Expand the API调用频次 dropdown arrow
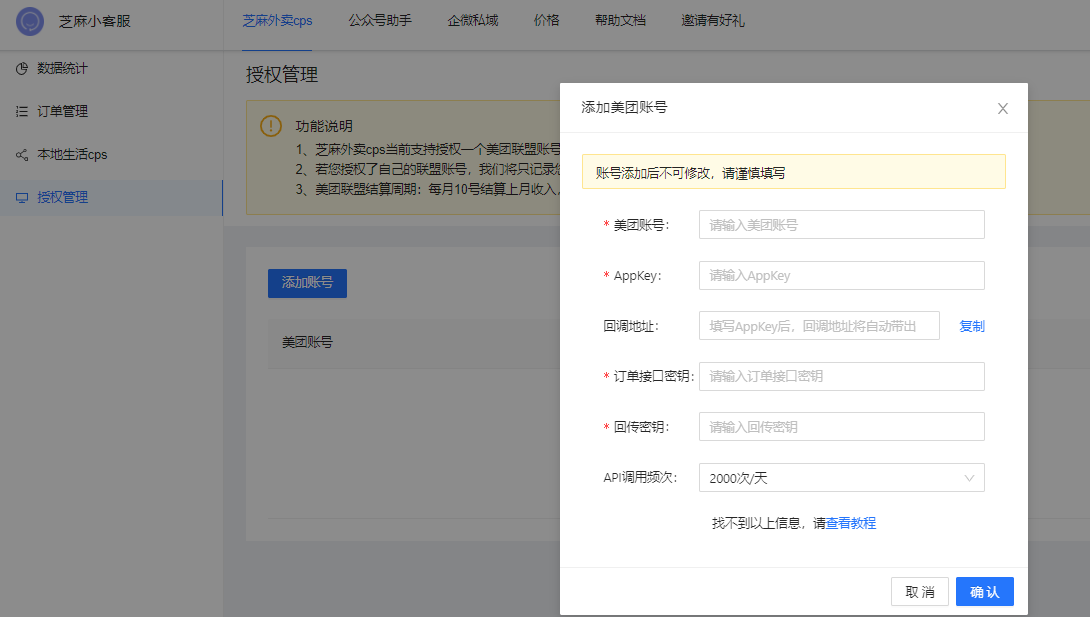The image size is (1090, 617). 969,478
